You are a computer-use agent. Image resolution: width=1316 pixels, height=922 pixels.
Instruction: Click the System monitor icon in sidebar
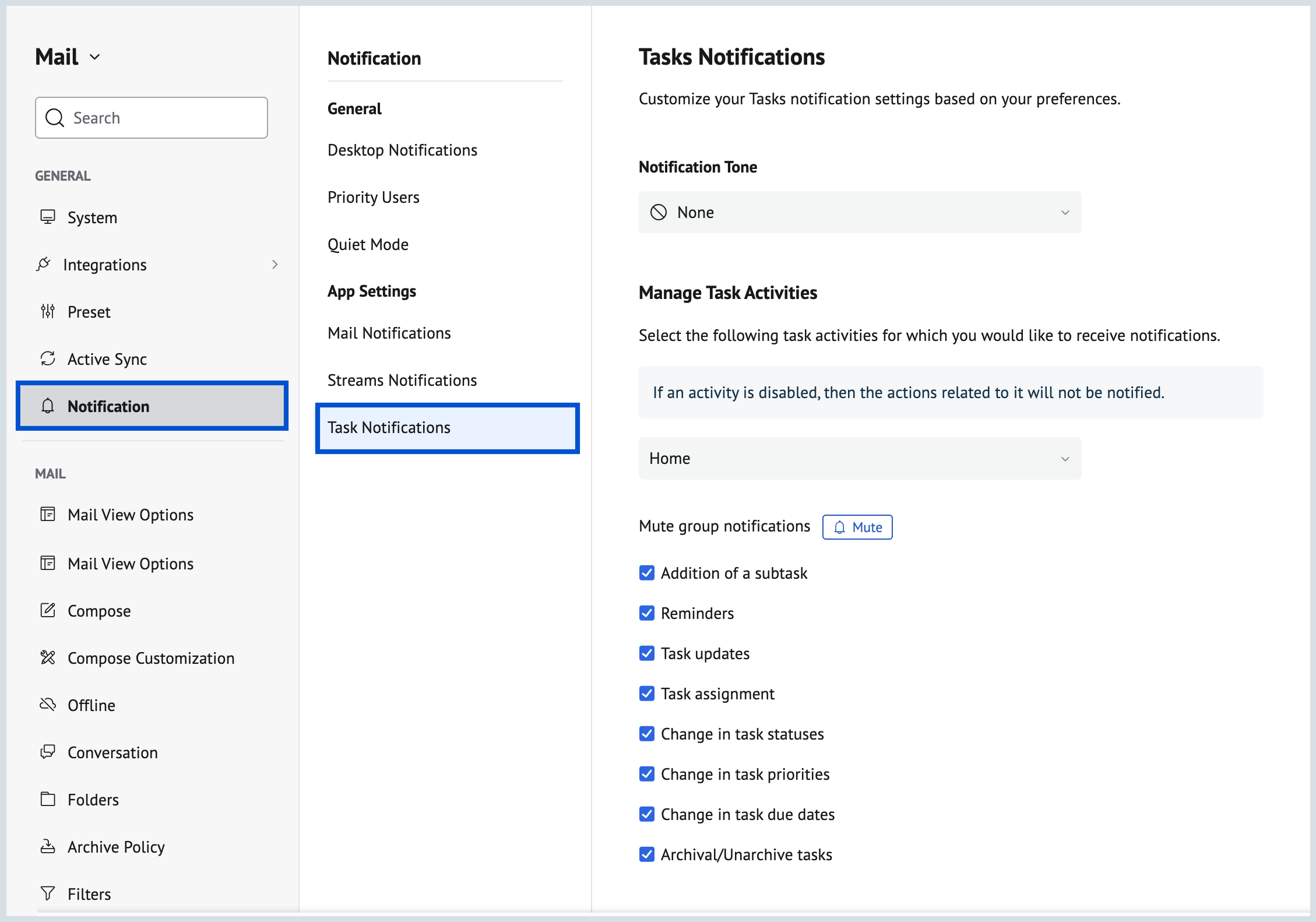tap(48, 217)
